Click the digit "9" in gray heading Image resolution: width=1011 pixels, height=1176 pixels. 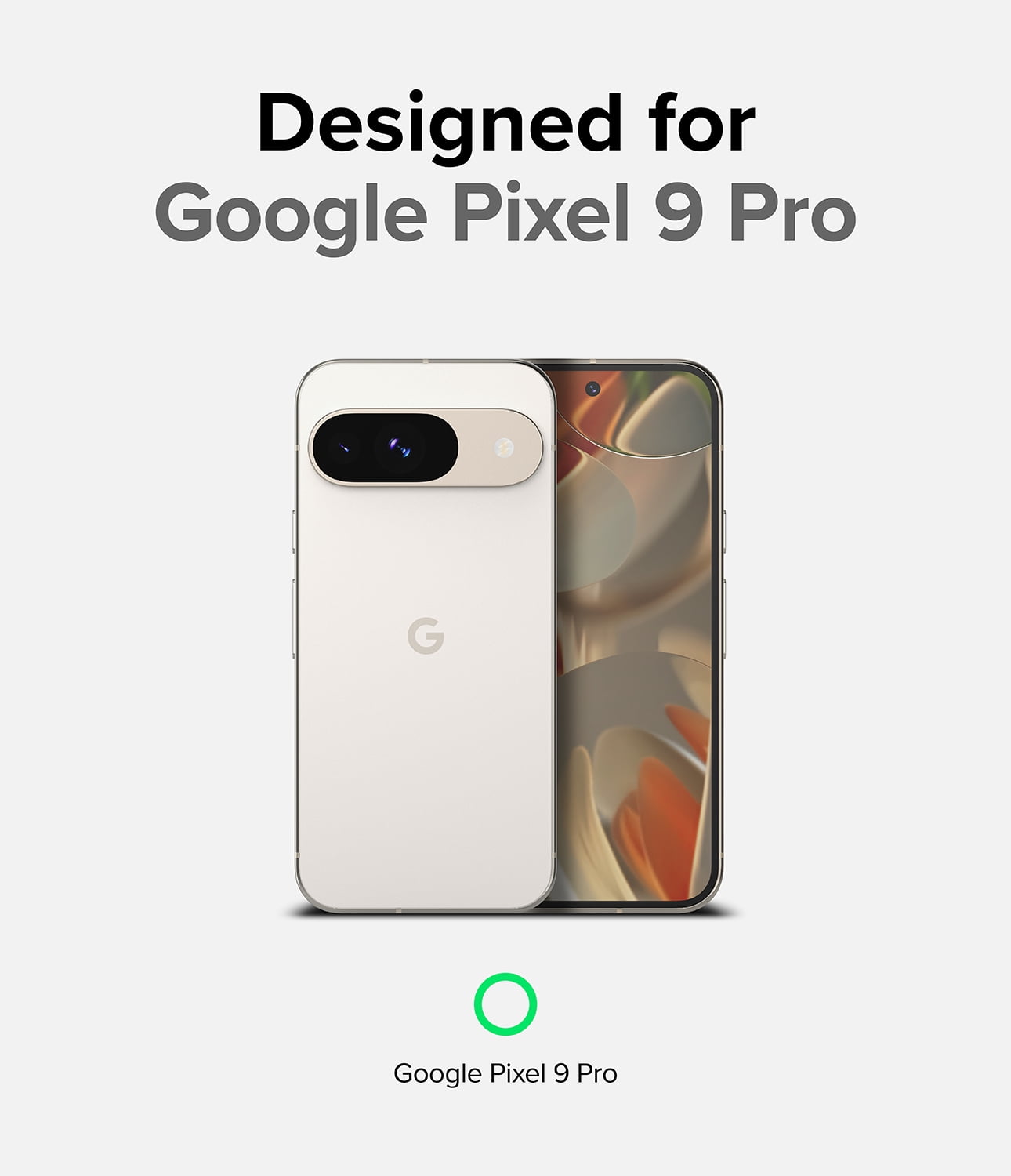point(679,212)
